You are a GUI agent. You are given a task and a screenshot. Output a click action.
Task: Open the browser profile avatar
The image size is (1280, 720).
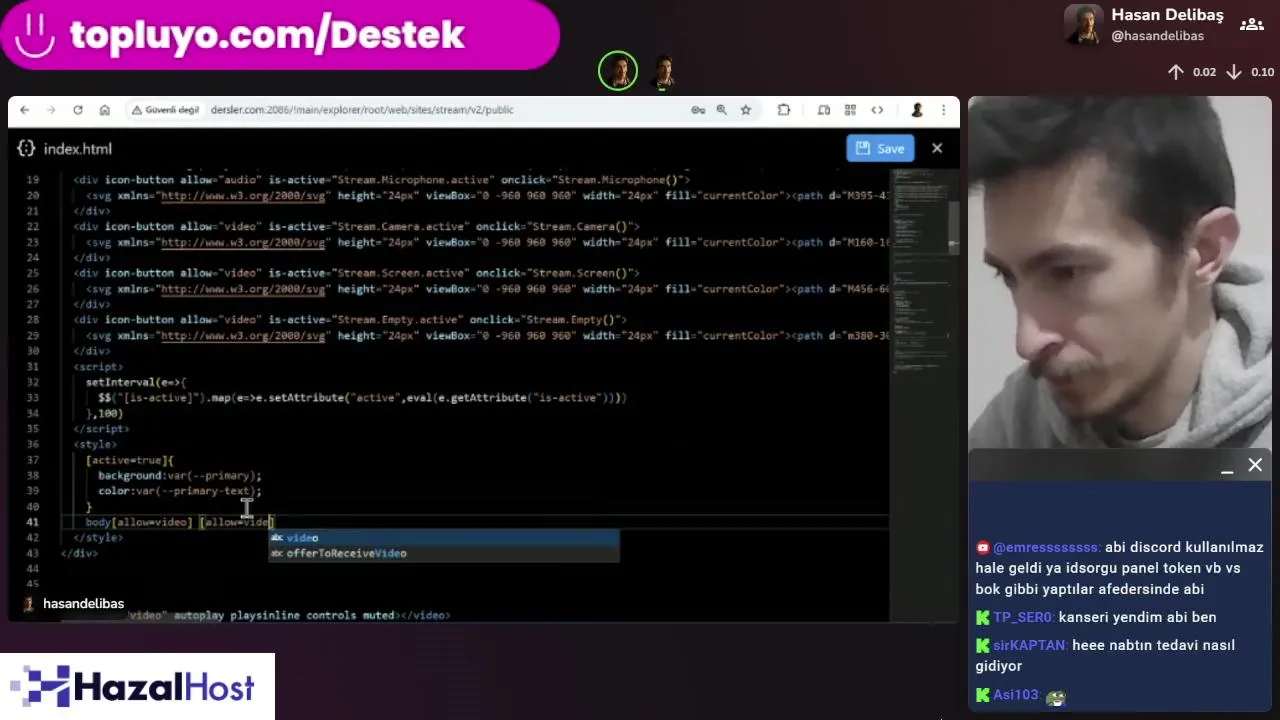(917, 110)
